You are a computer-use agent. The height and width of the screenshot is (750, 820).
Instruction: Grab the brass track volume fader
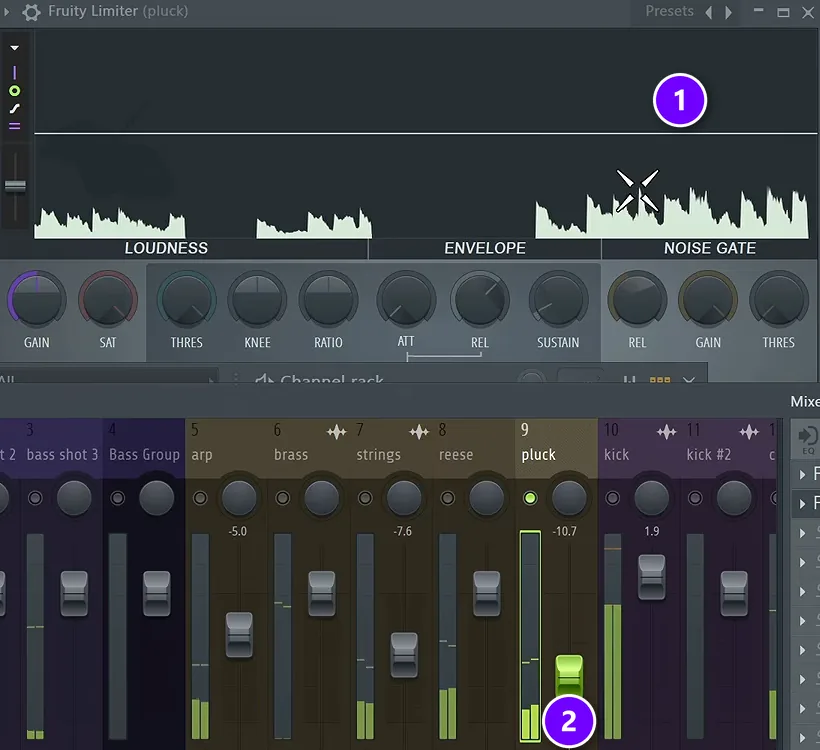(322, 594)
